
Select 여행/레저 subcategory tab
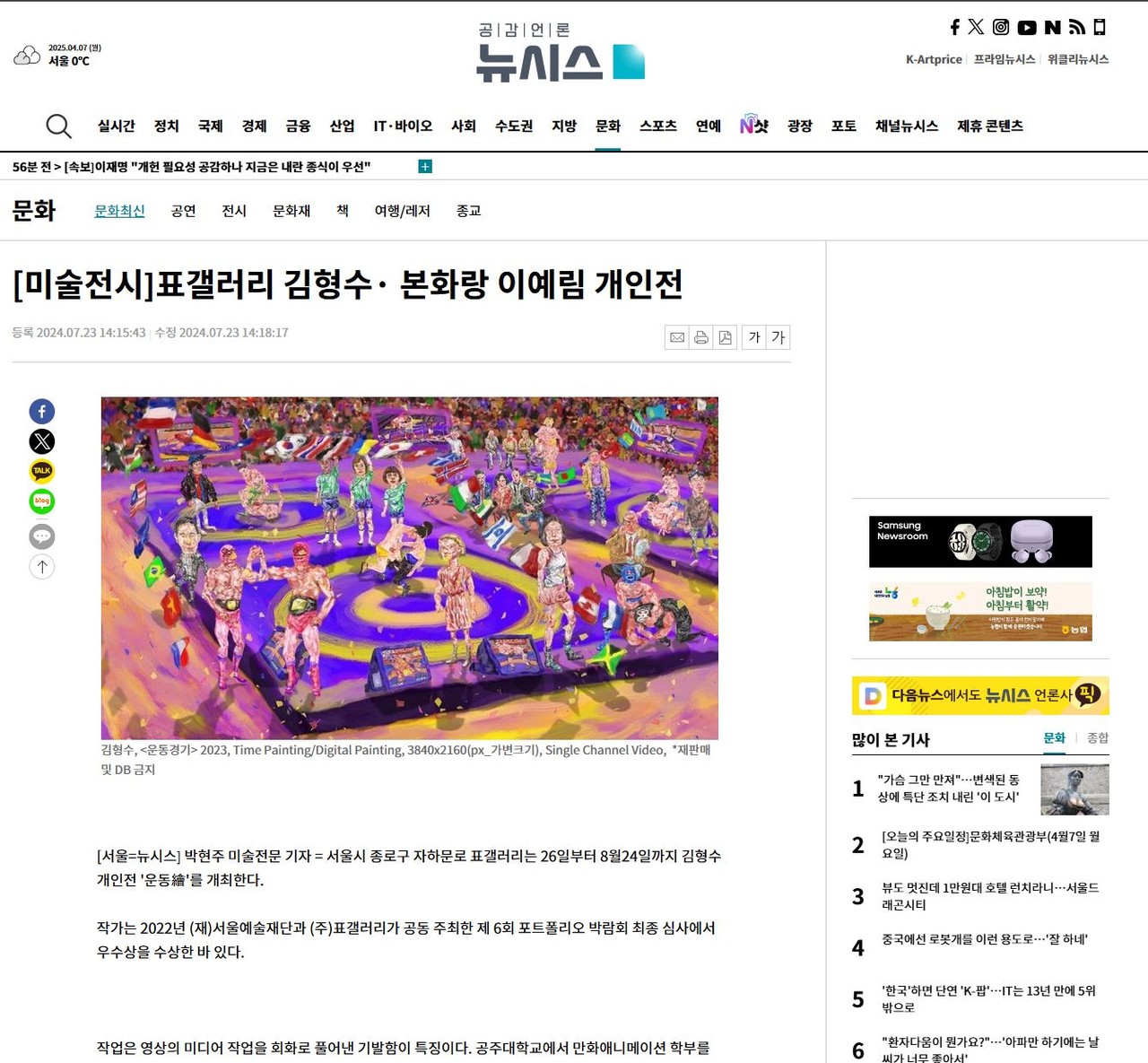(x=403, y=211)
